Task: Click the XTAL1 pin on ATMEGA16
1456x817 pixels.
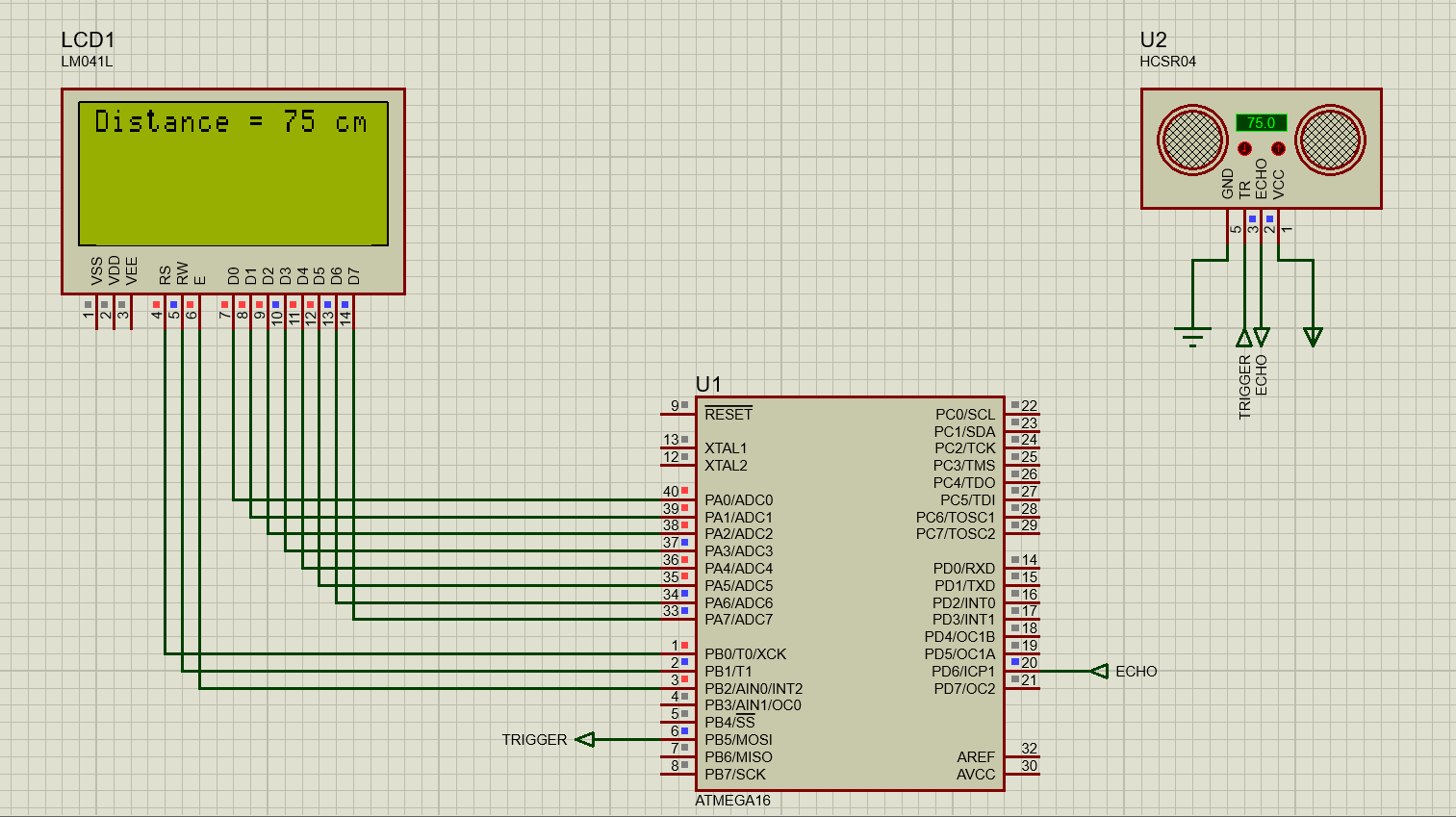Action: click(x=727, y=448)
